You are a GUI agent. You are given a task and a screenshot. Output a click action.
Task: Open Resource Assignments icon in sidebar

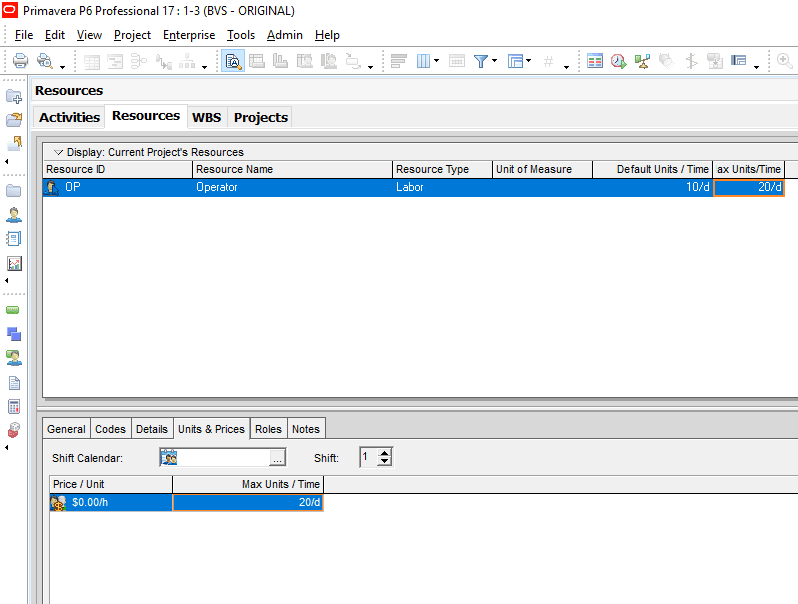click(x=14, y=358)
